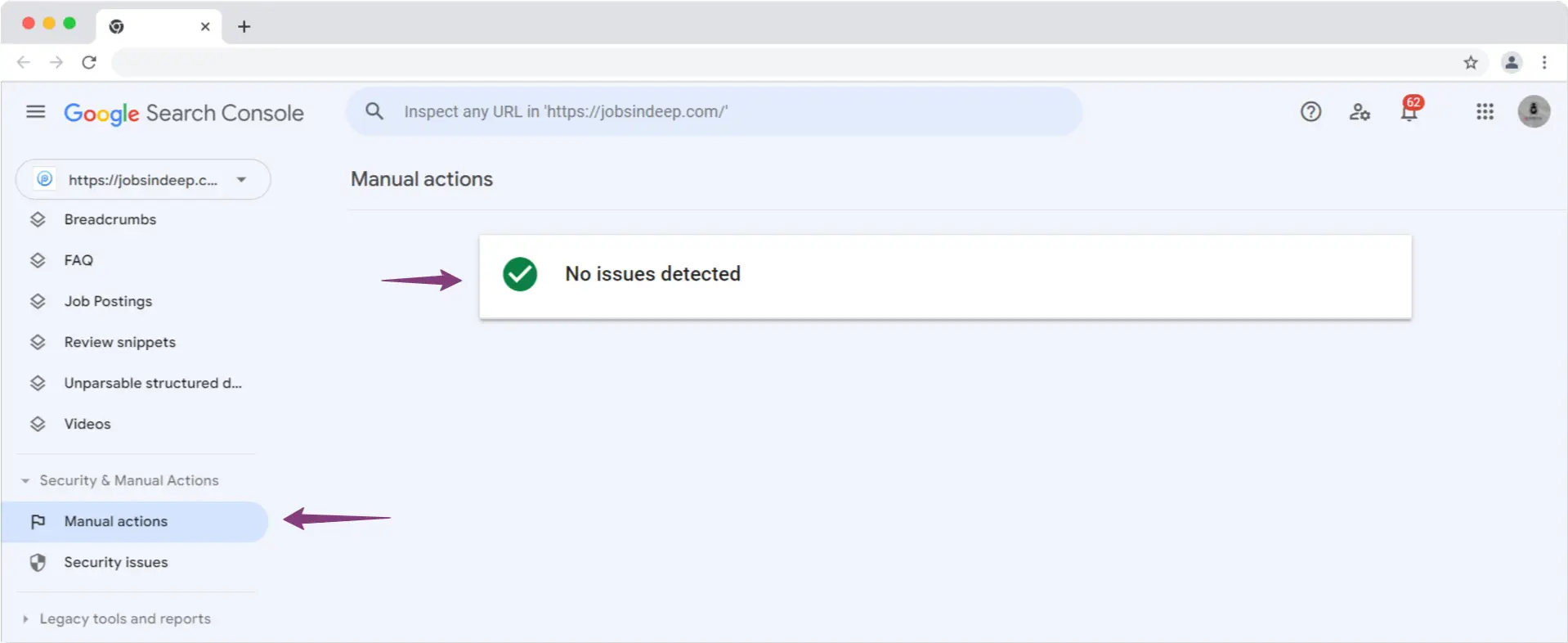1568x643 pixels.
Task: Bookmark this page with the star icon
Action: 1471,62
